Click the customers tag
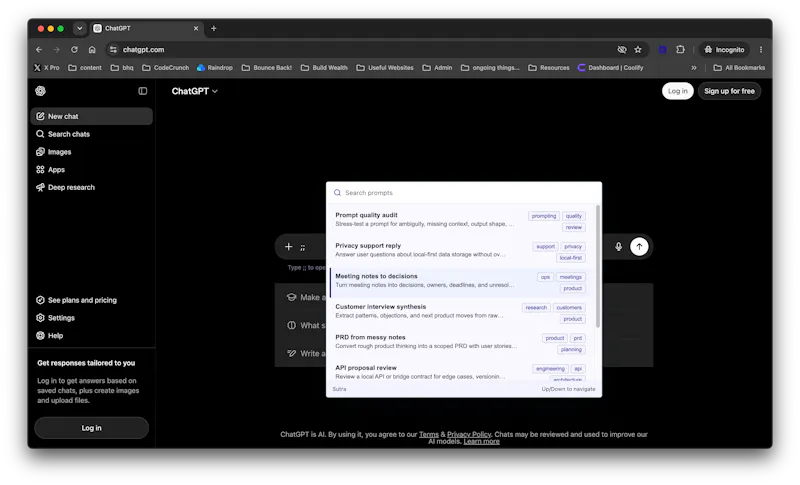The width and height of the screenshot is (800, 485). [569, 308]
